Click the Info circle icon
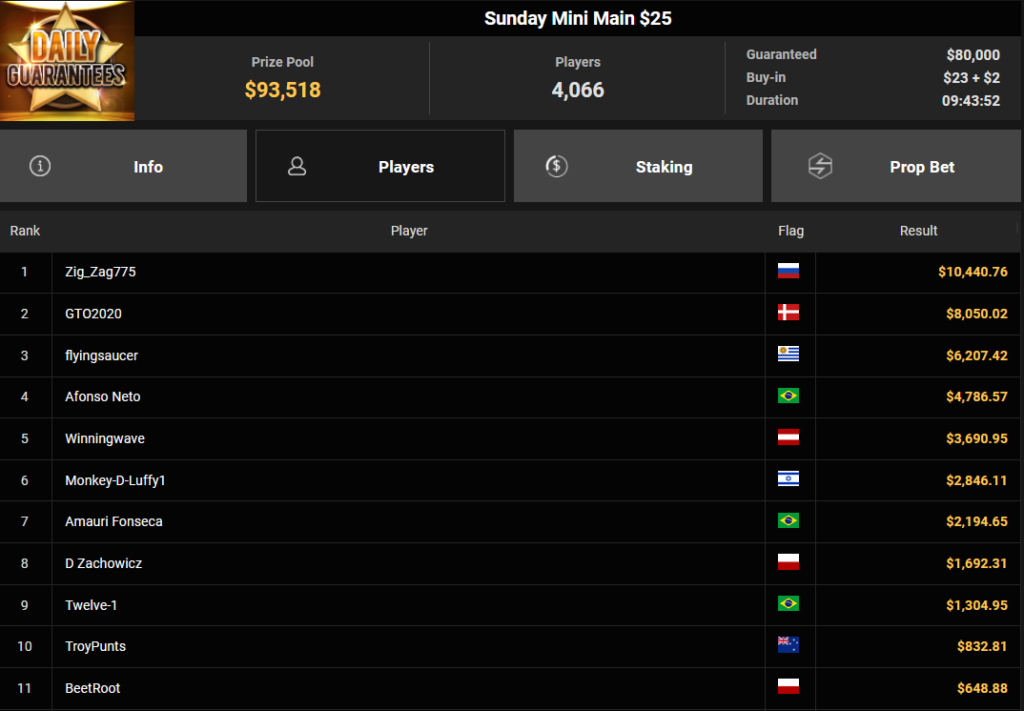Viewport: 1024px width, 711px height. pyautogui.click(x=40, y=166)
